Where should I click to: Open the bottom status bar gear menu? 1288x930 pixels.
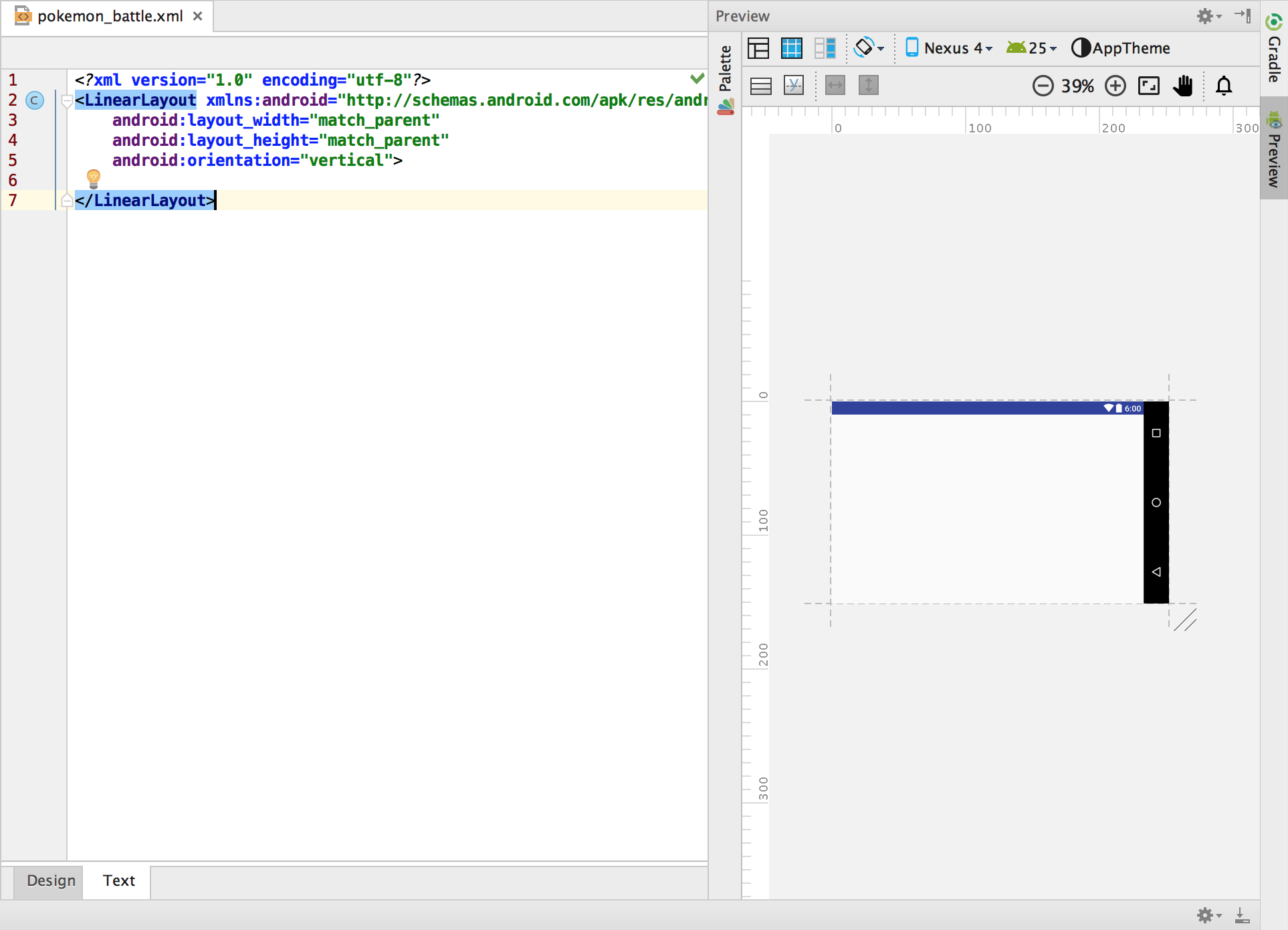pyautogui.click(x=1208, y=915)
